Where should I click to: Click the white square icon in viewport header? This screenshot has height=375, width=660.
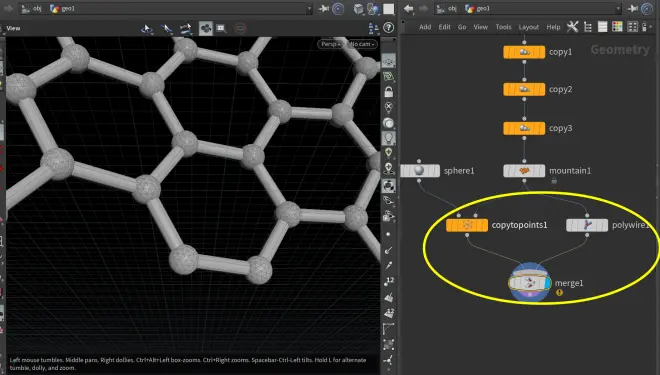[389, 8]
